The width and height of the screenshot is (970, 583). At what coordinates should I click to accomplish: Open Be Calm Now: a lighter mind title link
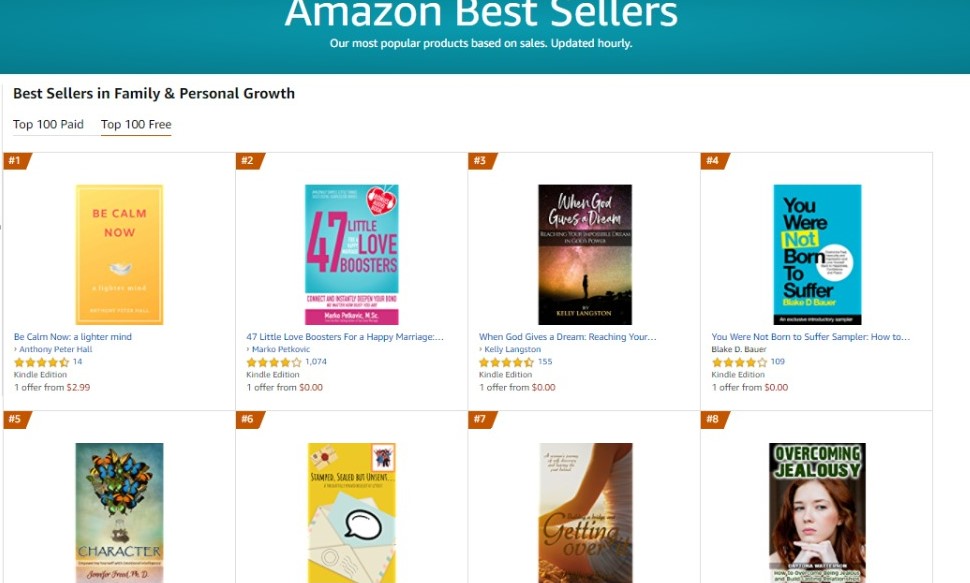(x=73, y=337)
